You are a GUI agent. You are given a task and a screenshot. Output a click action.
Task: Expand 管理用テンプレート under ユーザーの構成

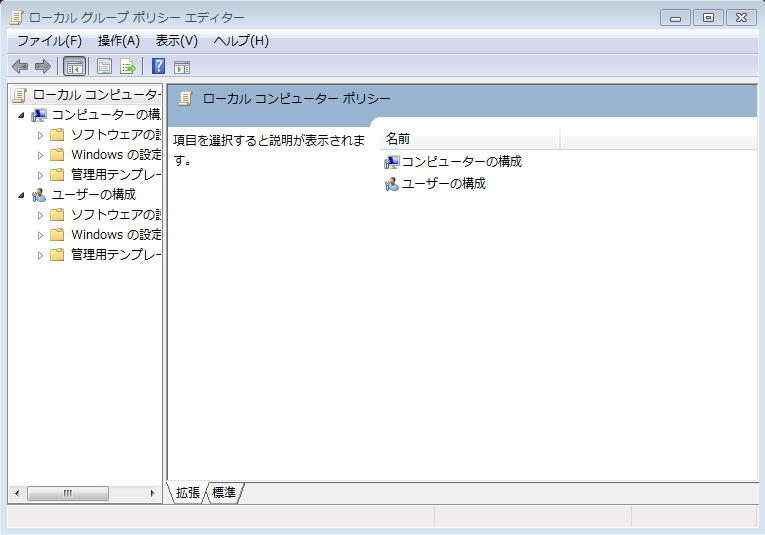40,256
